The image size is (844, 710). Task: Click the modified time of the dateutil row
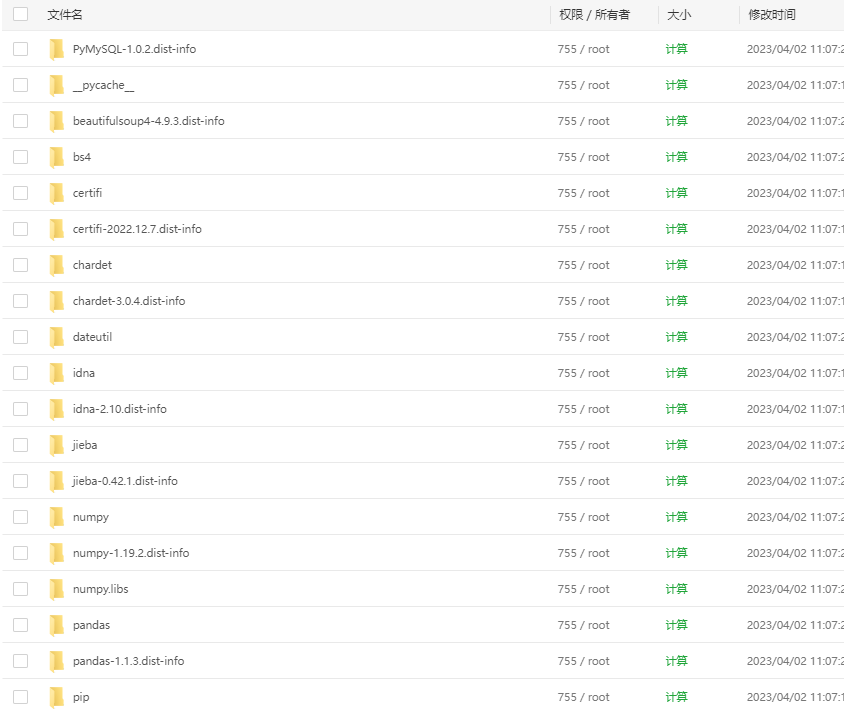pos(795,337)
